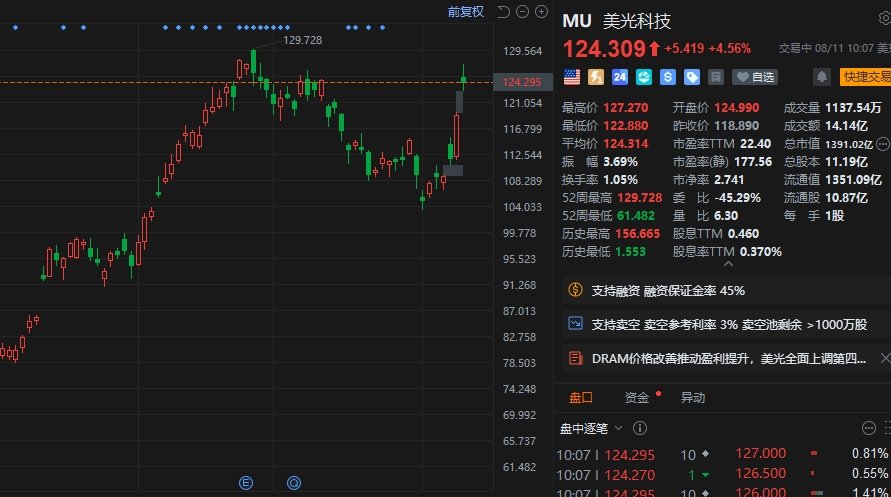Click the blue dollar-sign icon

coord(668,77)
